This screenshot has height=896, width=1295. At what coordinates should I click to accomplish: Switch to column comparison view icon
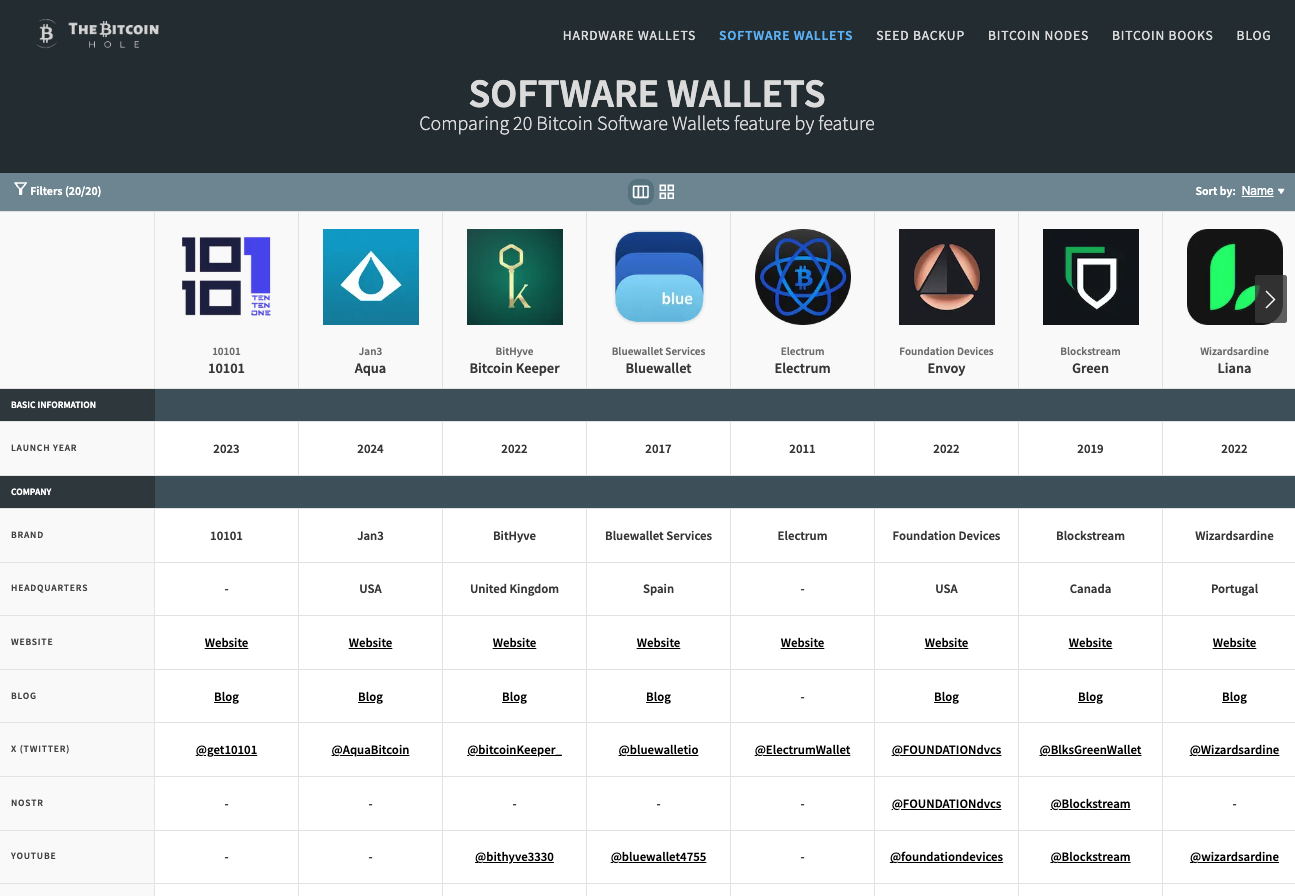point(641,192)
